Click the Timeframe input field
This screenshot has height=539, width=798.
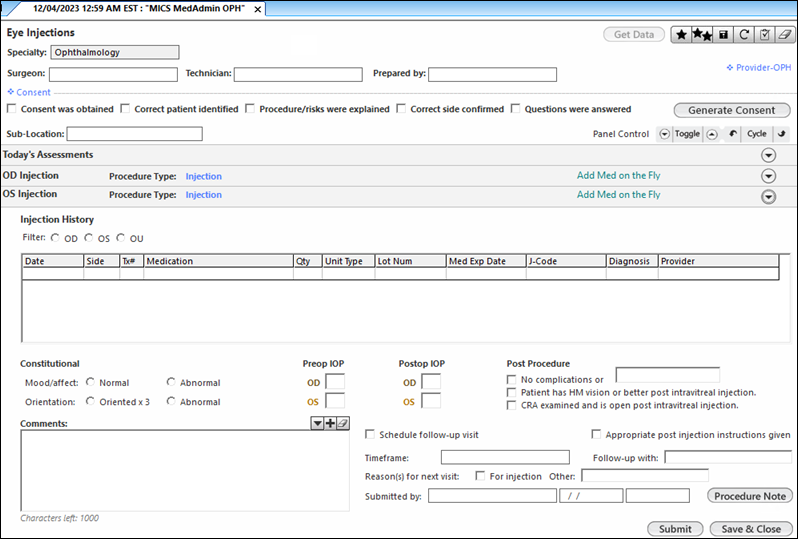click(x=505, y=457)
